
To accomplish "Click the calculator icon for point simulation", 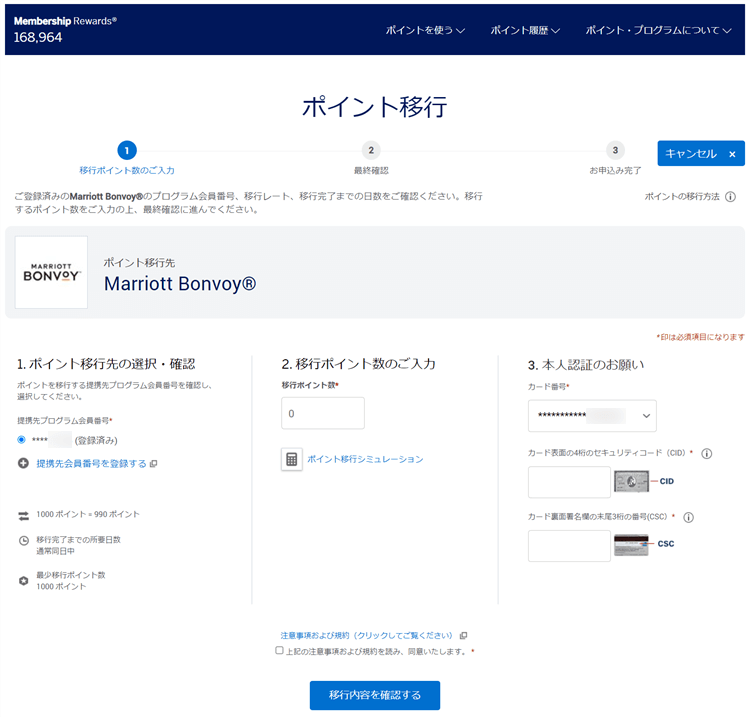I will [292, 459].
